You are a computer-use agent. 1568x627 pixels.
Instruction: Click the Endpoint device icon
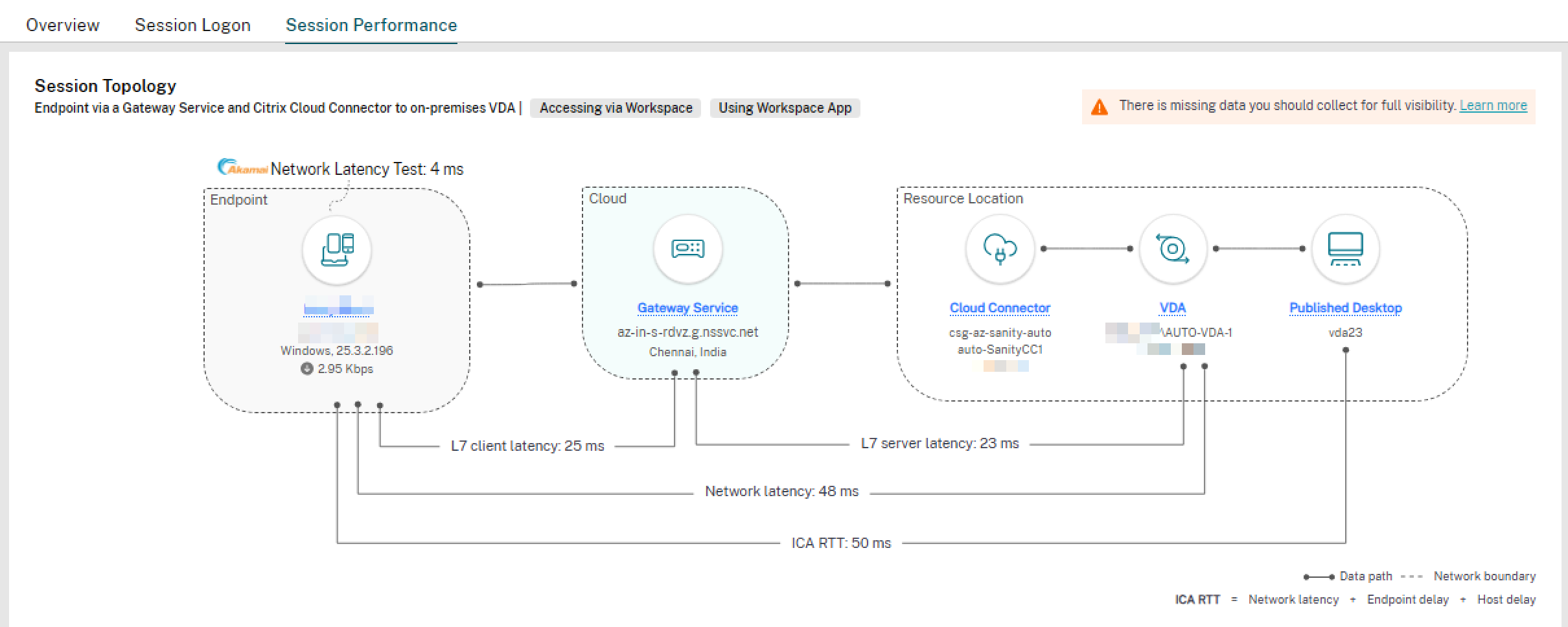337,249
